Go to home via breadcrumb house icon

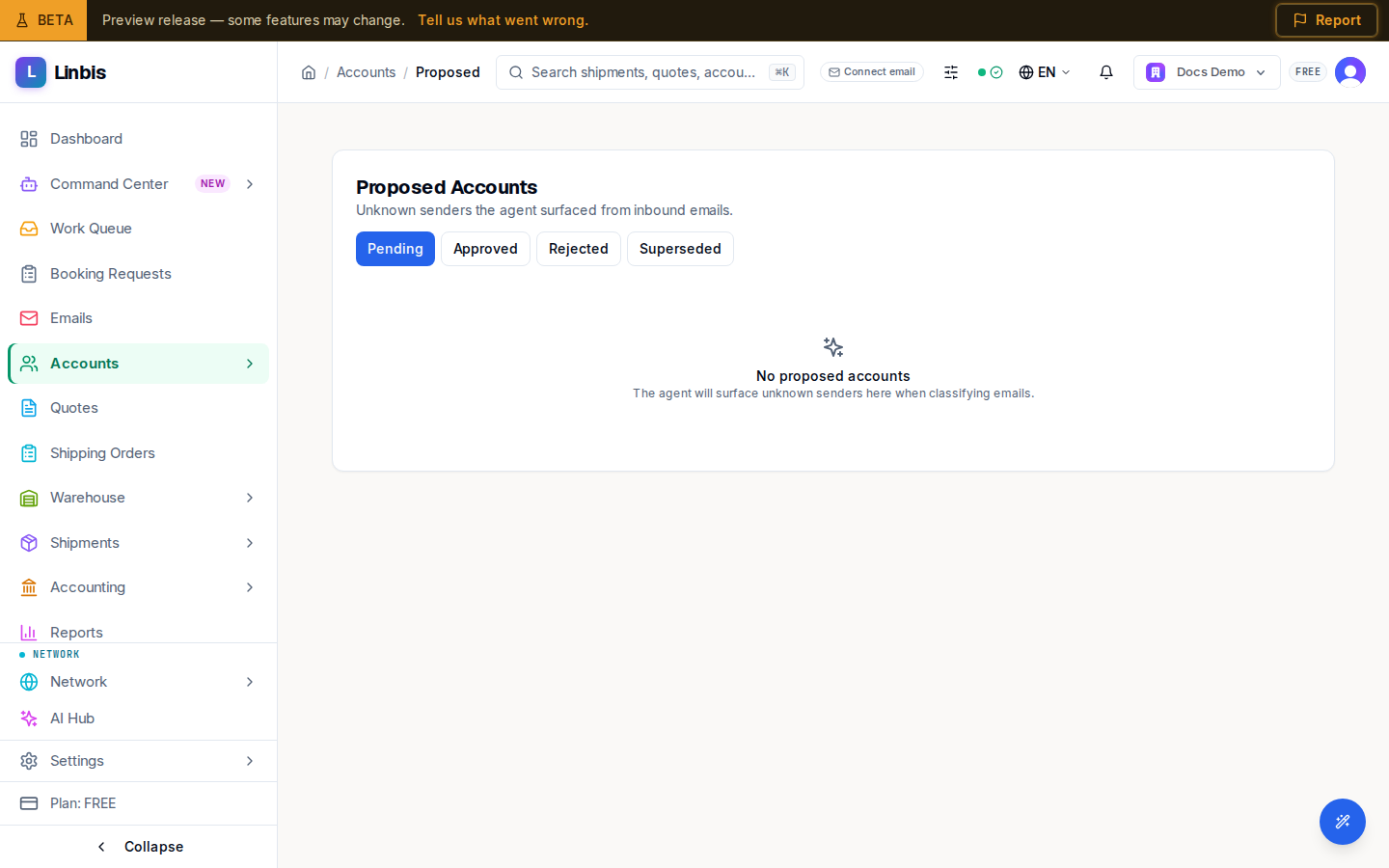pyautogui.click(x=309, y=72)
